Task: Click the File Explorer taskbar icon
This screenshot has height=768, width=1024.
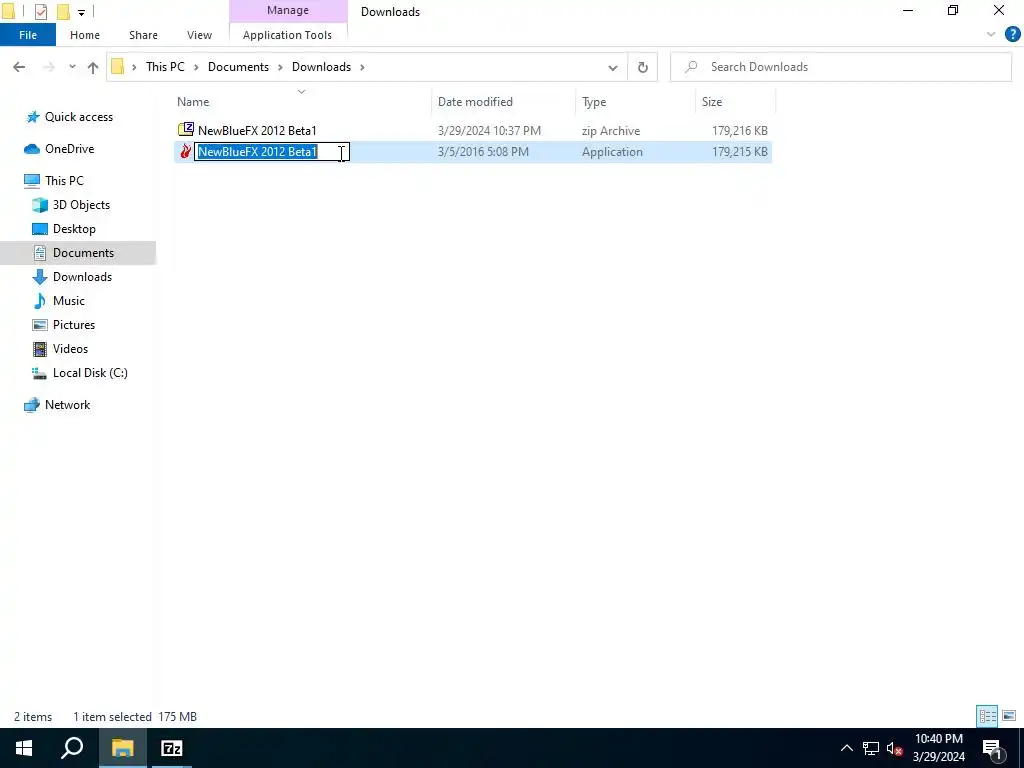Action: [x=122, y=748]
